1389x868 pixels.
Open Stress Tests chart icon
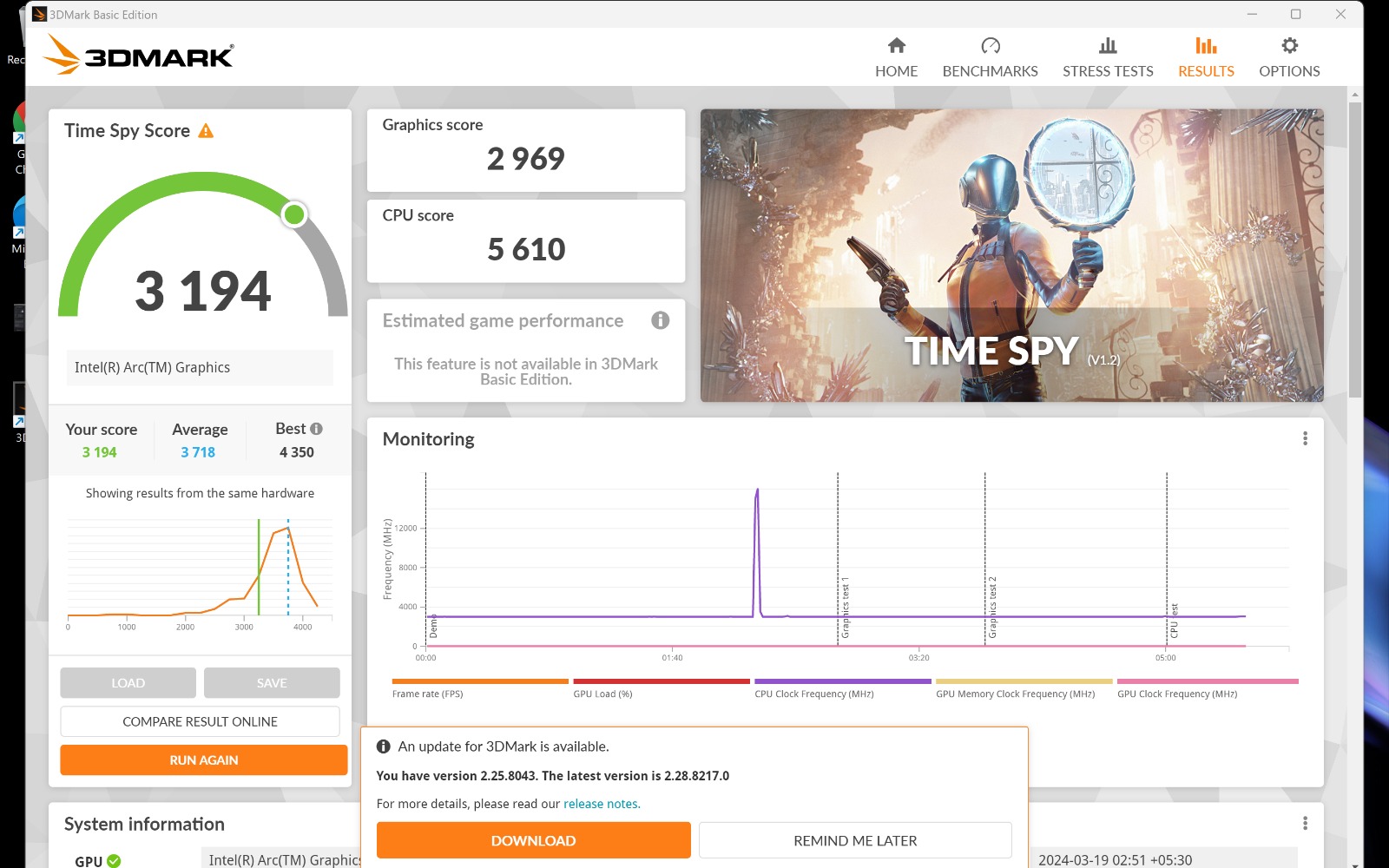click(1108, 46)
